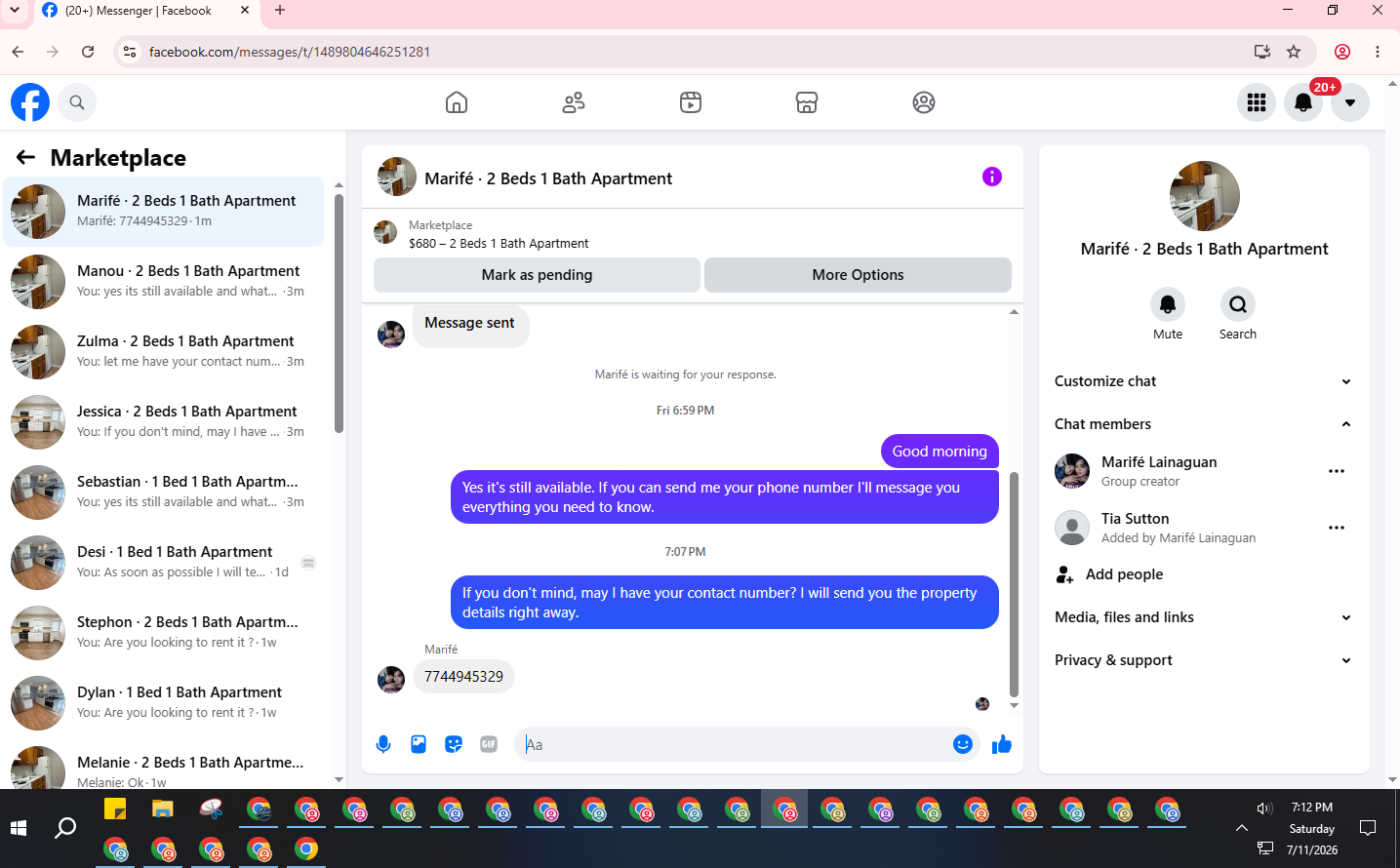The height and width of the screenshot is (868, 1400).
Task: Select the message with phone number 7744945329
Action: (463, 677)
